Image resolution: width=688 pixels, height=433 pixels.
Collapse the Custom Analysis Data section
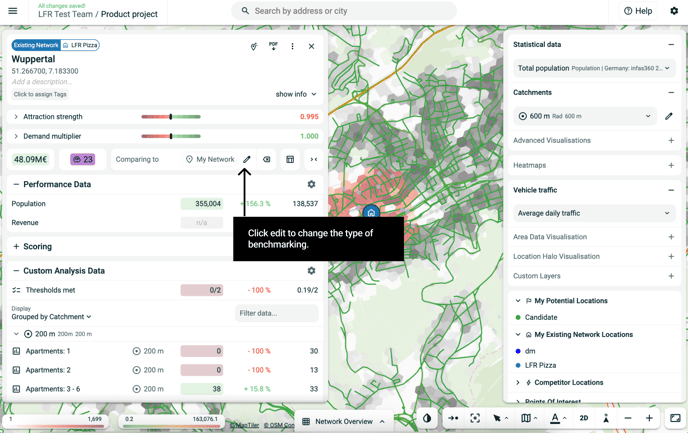coord(16,271)
